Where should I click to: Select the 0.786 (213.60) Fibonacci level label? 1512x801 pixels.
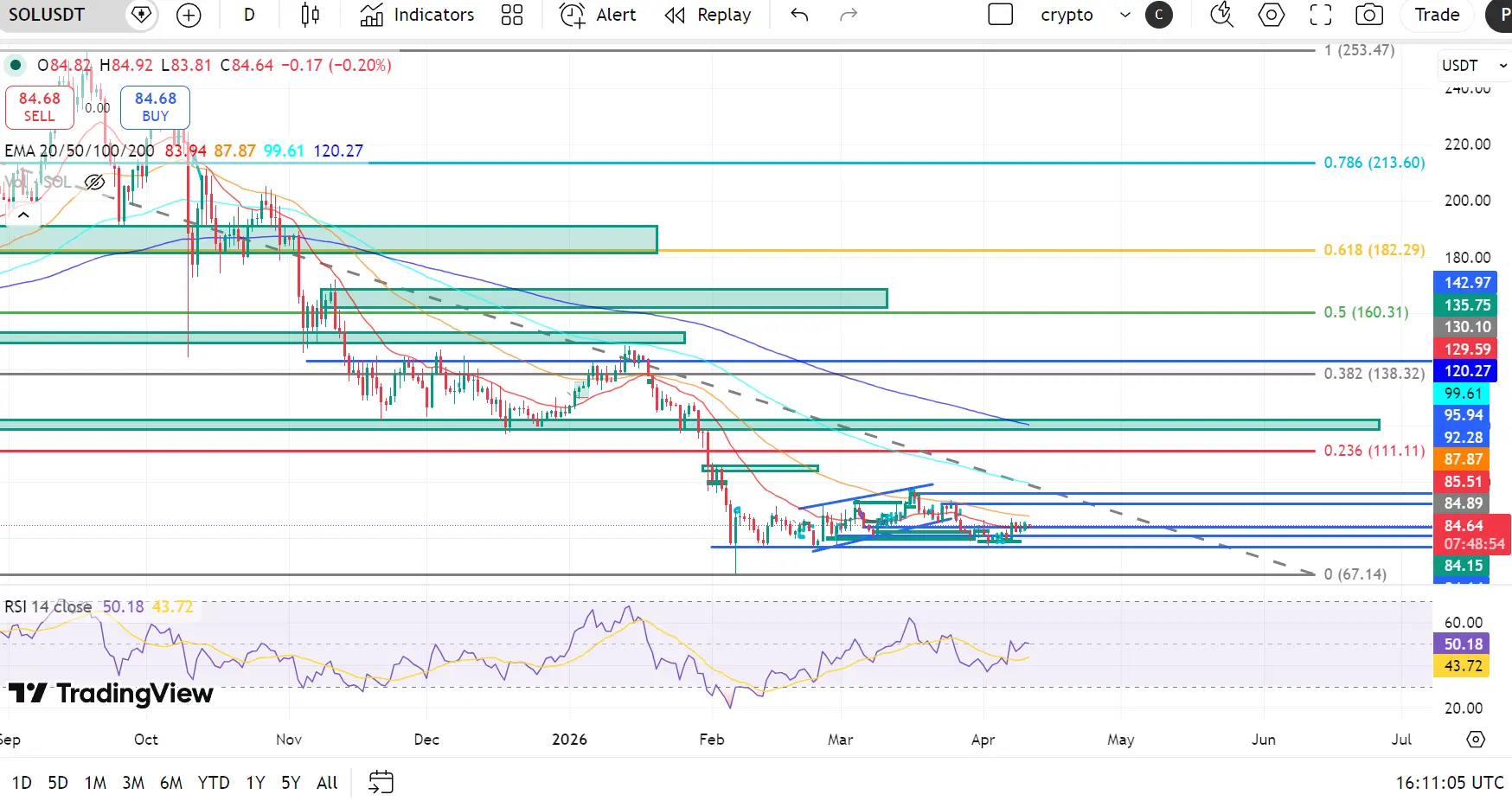[x=1374, y=163]
